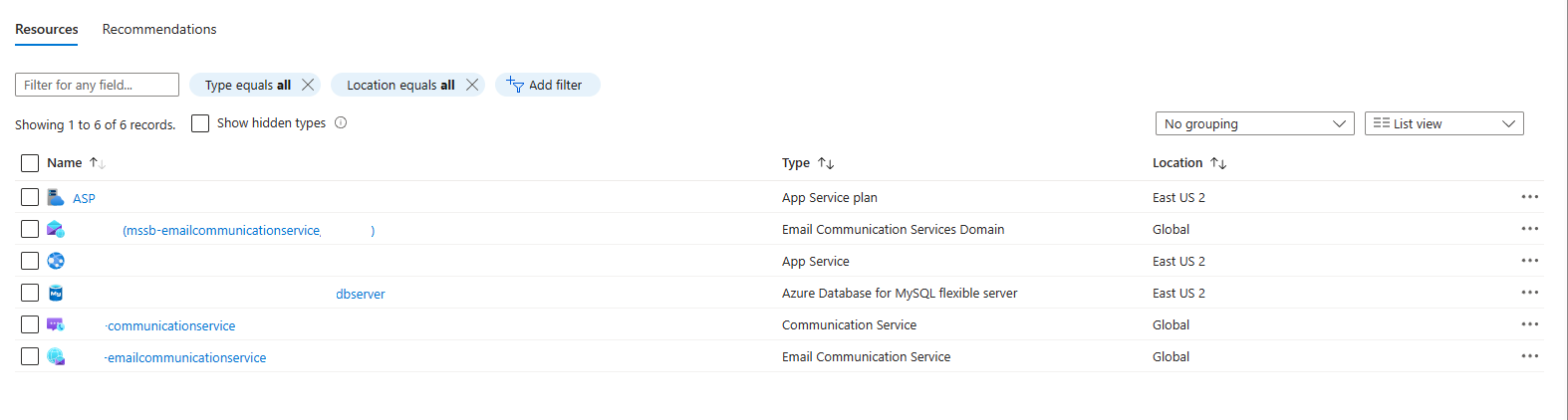This screenshot has height=420, width=1568.
Task: Focus the Filter for any field input
Action: (x=97, y=85)
